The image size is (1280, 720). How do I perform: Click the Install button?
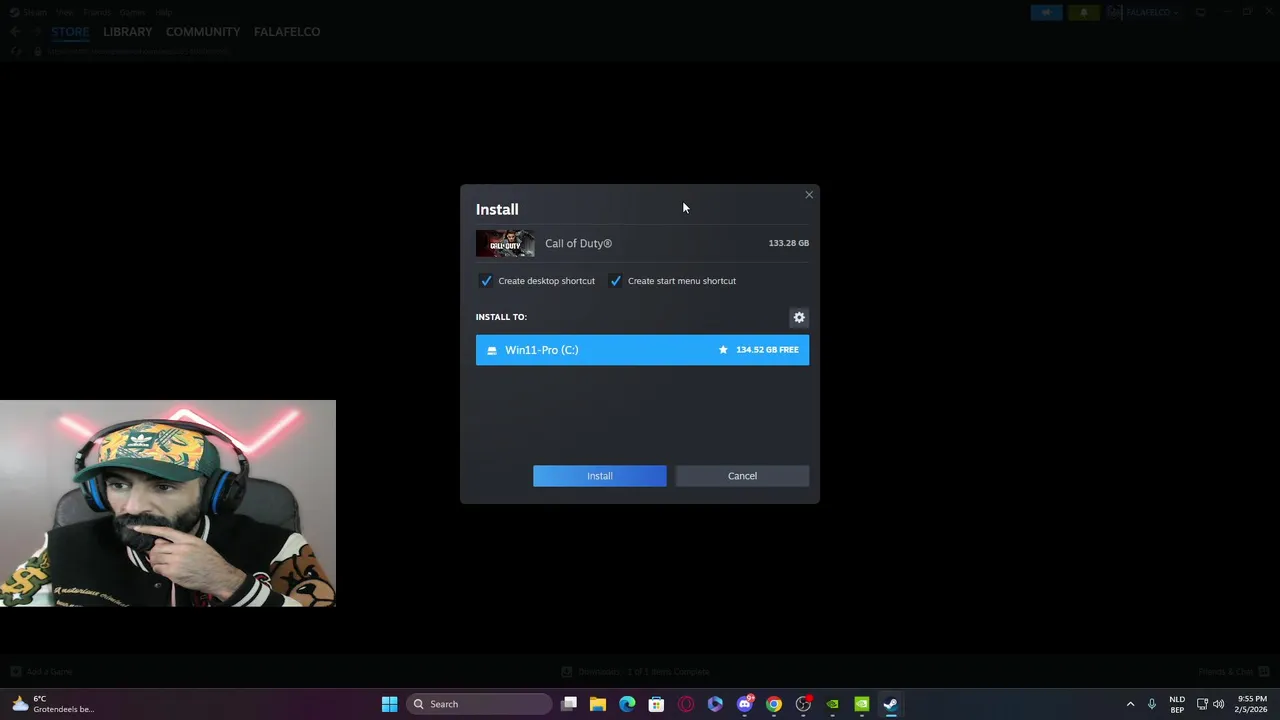(599, 476)
